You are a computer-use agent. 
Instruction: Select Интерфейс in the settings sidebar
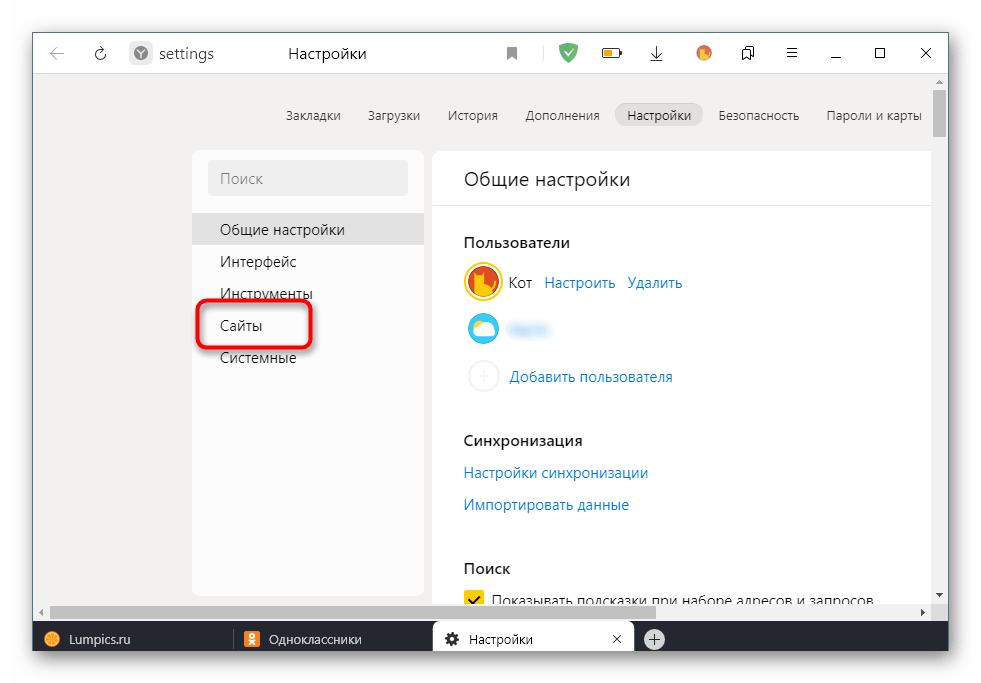258,262
